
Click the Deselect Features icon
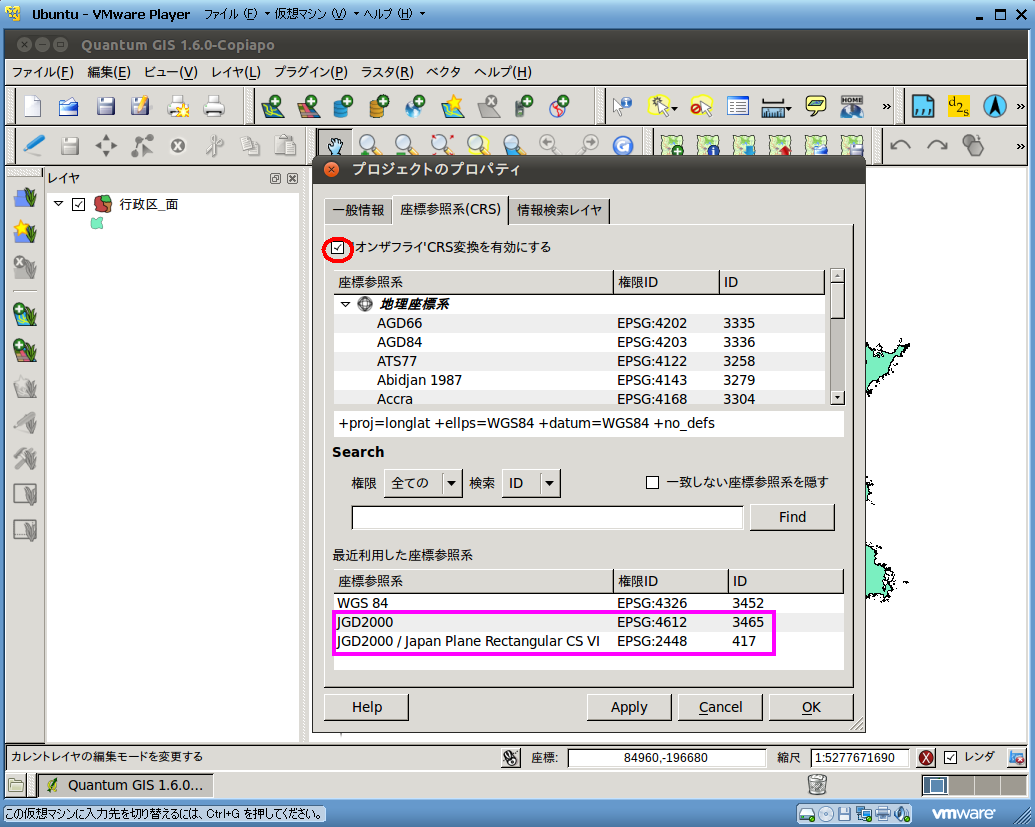(x=701, y=106)
